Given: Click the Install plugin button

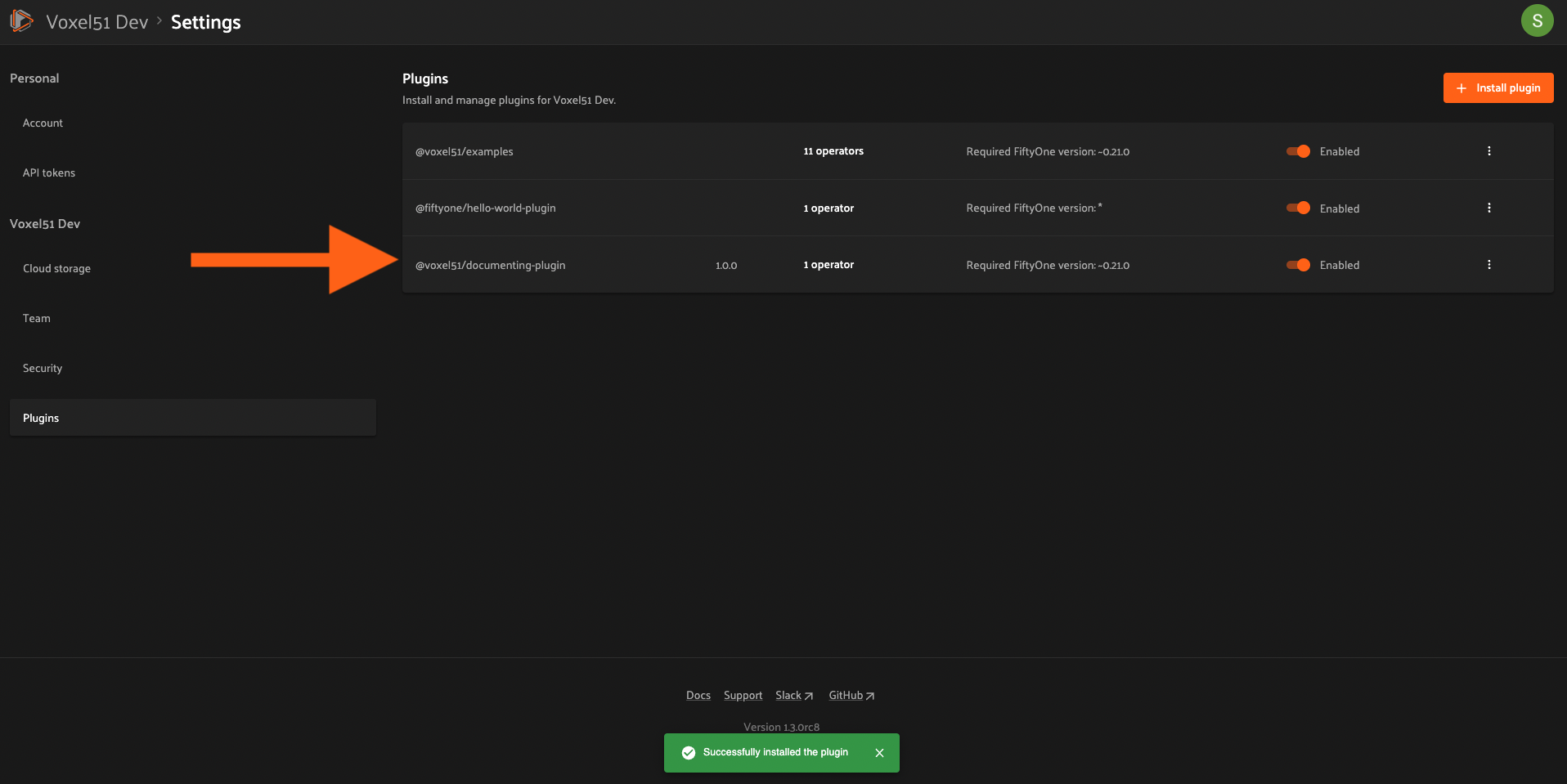Looking at the screenshot, I should [1498, 87].
